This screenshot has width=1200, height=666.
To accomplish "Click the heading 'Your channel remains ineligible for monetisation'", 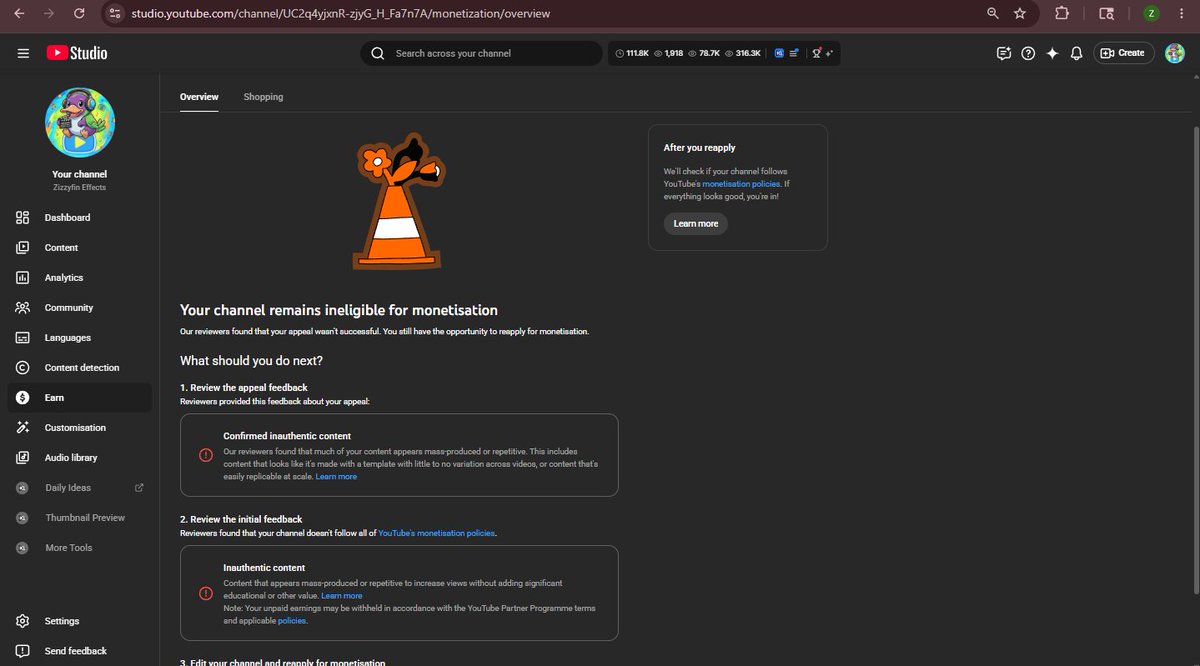I will point(339,310).
